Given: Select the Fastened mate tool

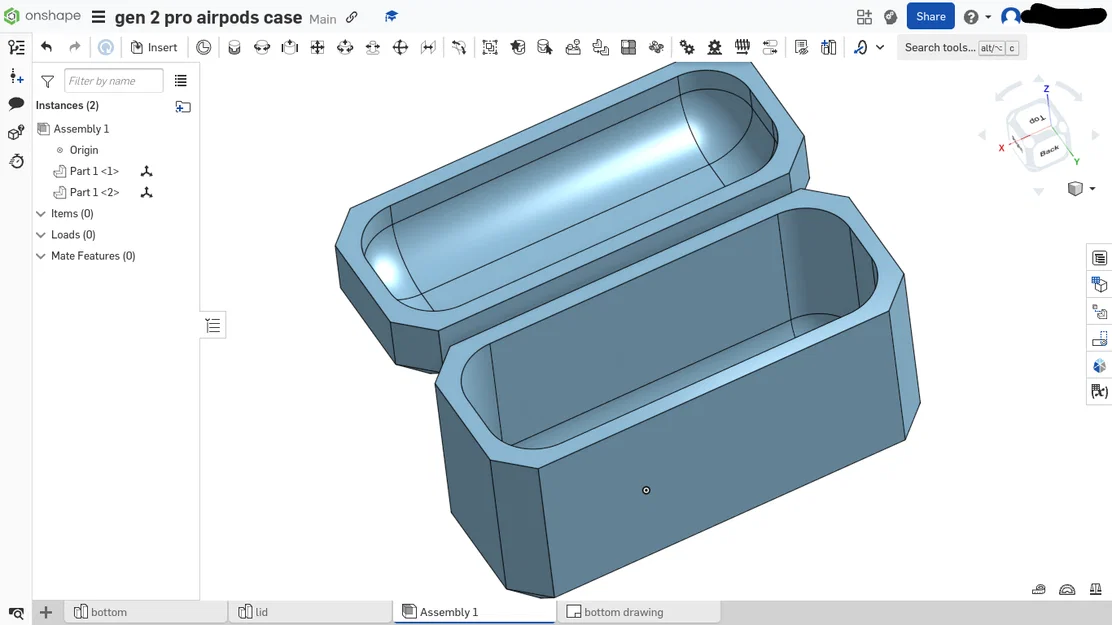Looking at the screenshot, I should [x=234, y=48].
